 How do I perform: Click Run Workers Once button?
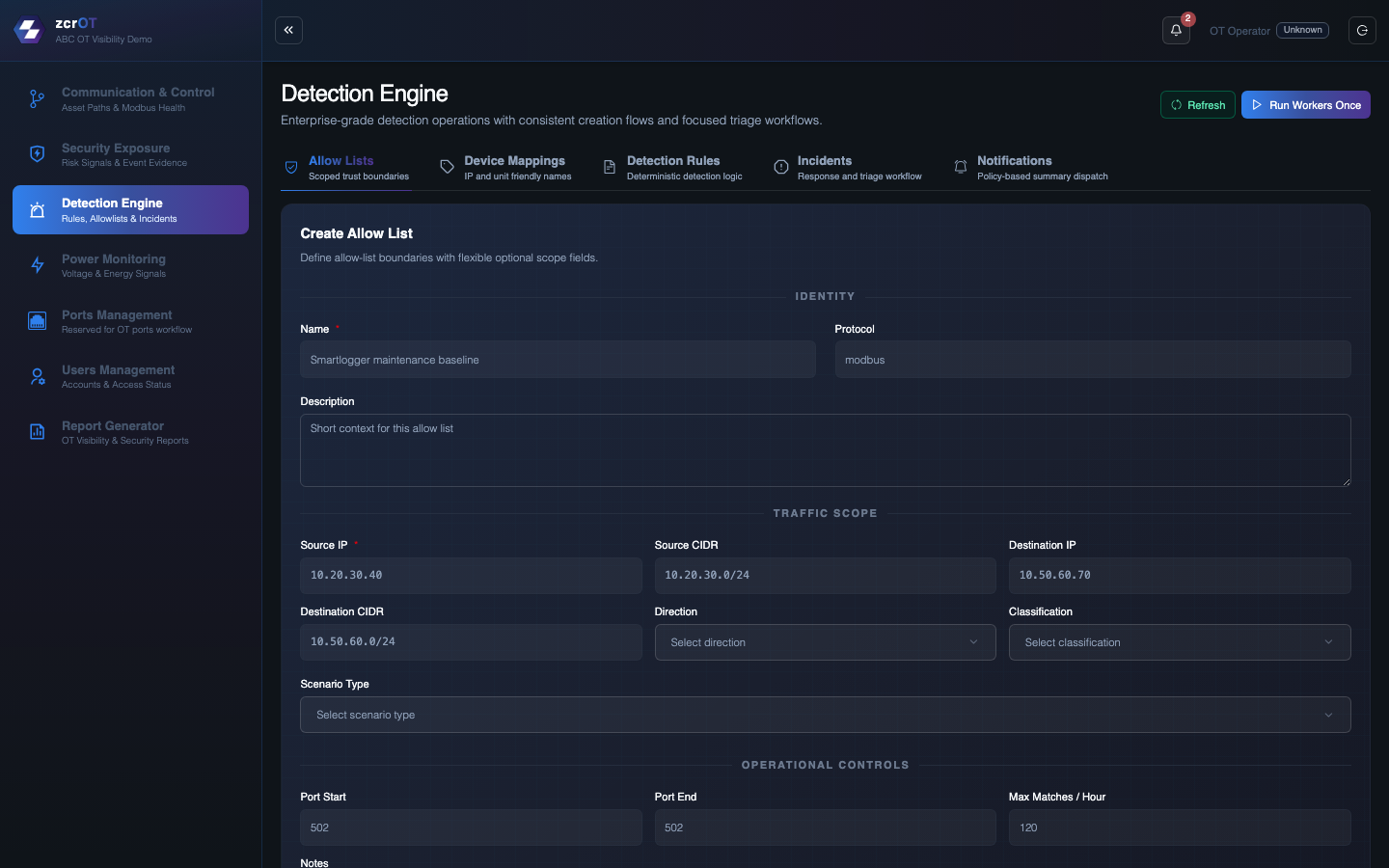(x=1306, y=105)
